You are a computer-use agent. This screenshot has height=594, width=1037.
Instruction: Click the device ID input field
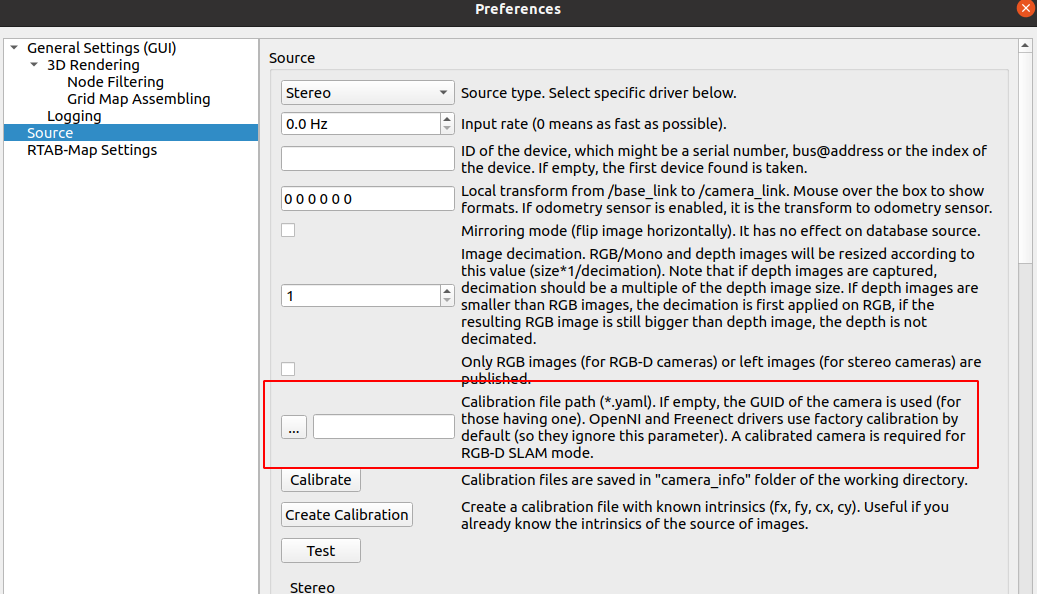click(367, 159)
